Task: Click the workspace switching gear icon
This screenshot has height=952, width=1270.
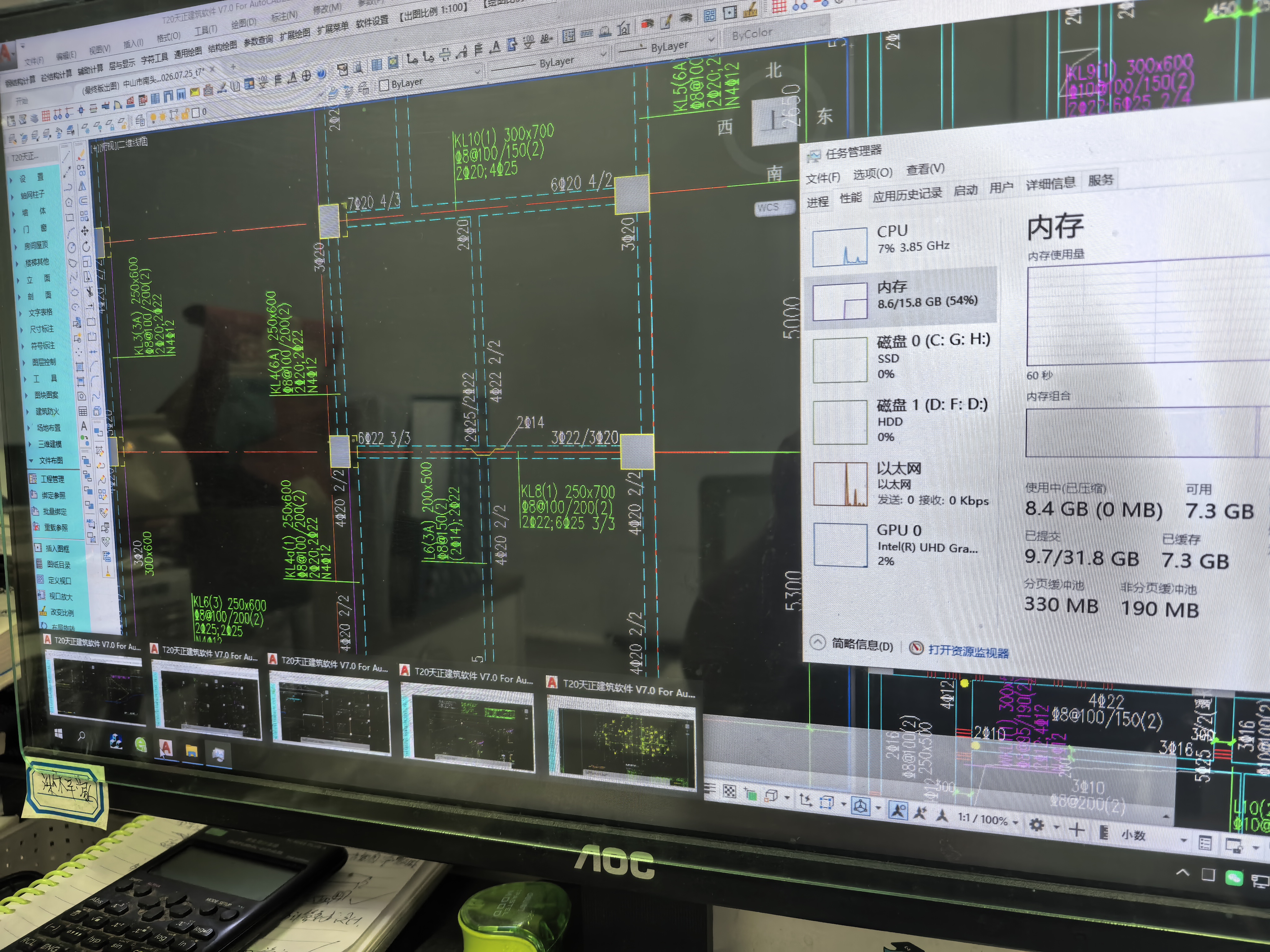Action: [1036, 825]
